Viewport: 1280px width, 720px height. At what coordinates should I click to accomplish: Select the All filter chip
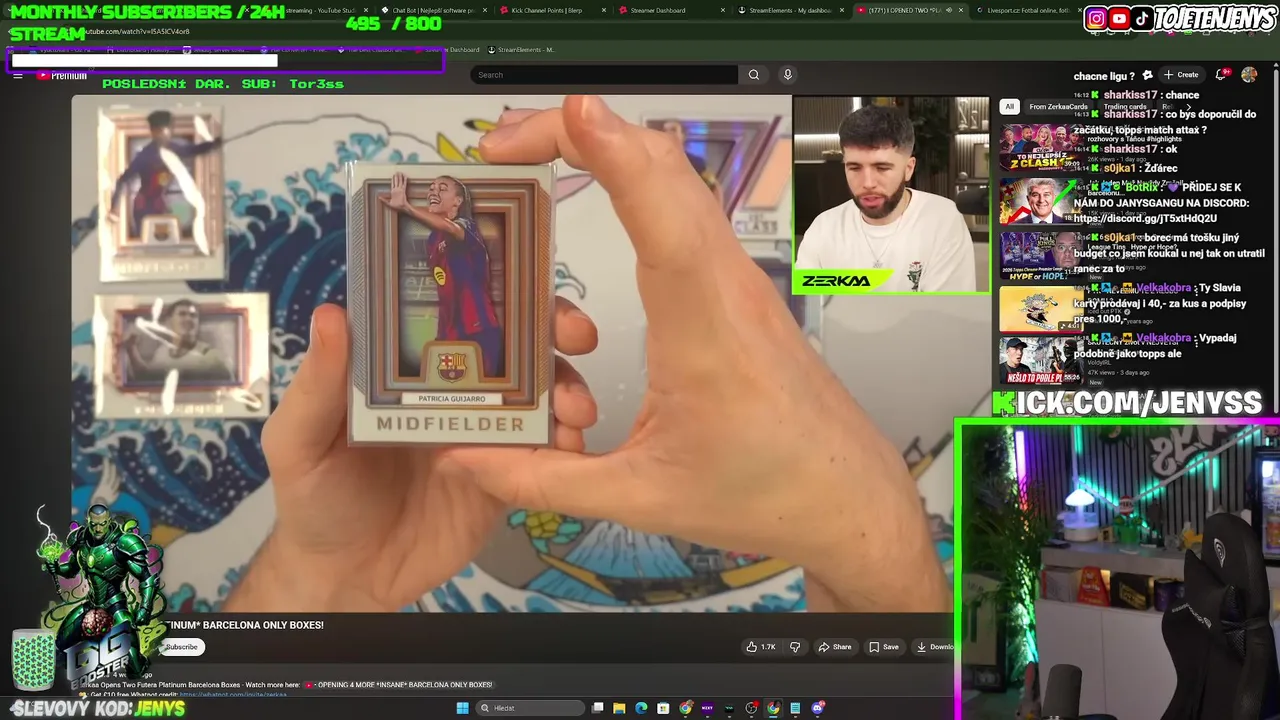tap(1009, 107)
